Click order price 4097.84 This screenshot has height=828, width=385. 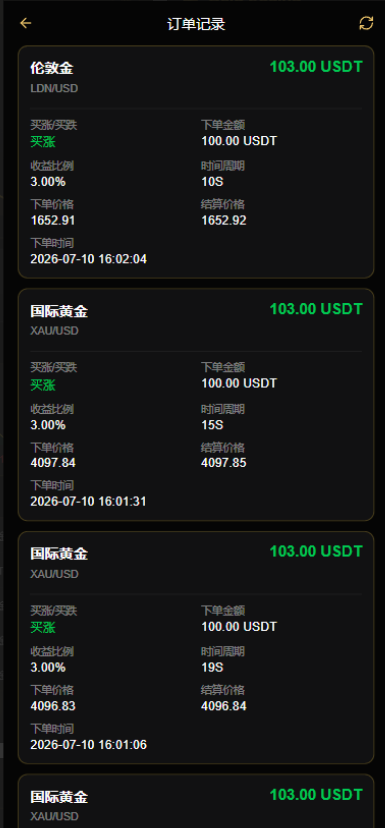pyautogui.click(x=53, y=463)
